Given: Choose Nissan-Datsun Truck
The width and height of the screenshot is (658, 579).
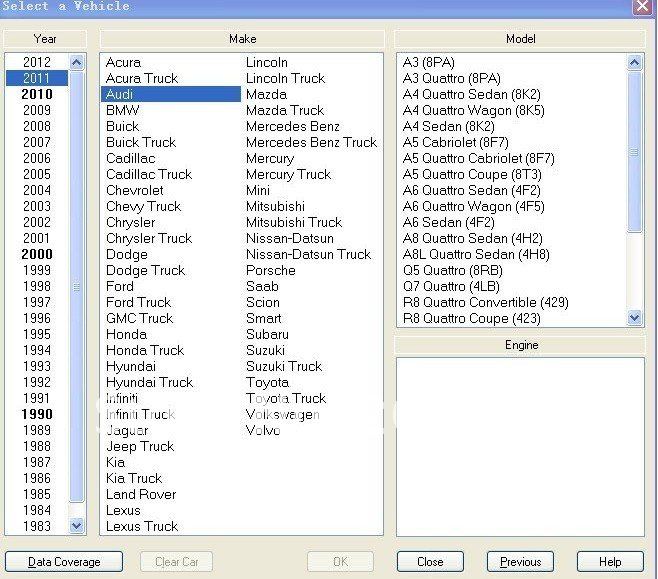Looking at the screenshot, I should click(308, 254).
